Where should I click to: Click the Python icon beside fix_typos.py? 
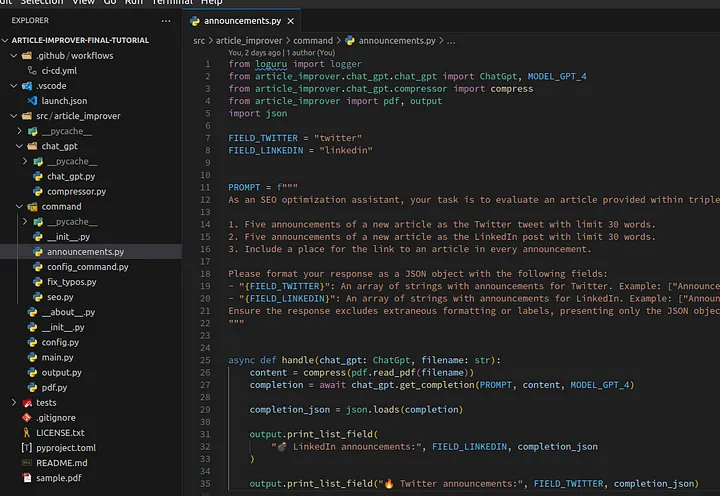point(38,282)
